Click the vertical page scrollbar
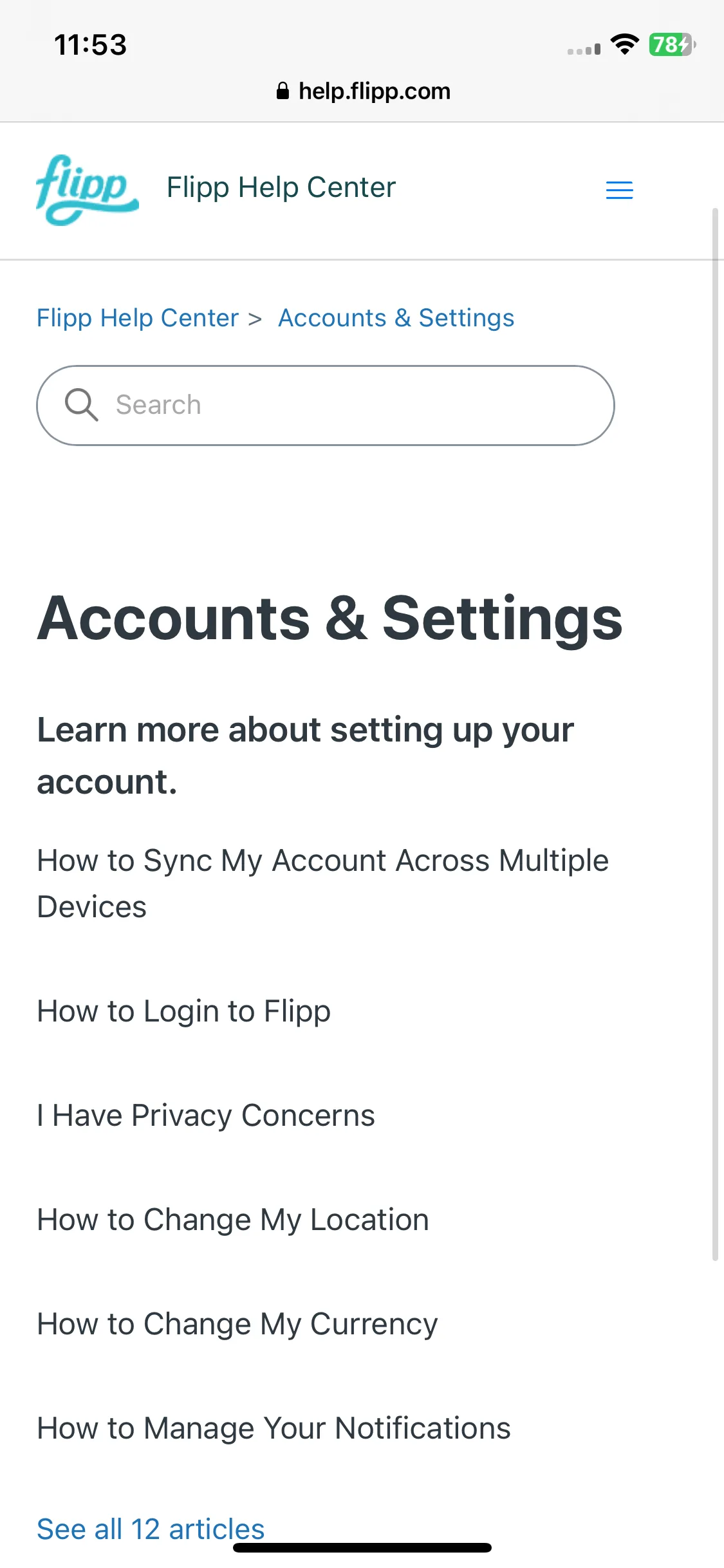The image size is (724, 1568). pyautogui.click(x=715, y=734)
